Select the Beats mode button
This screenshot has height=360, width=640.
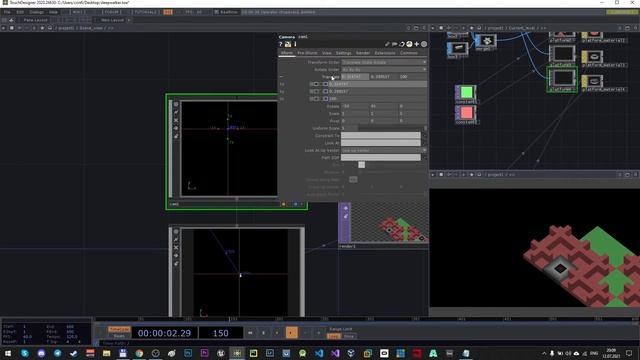(119, 336)
